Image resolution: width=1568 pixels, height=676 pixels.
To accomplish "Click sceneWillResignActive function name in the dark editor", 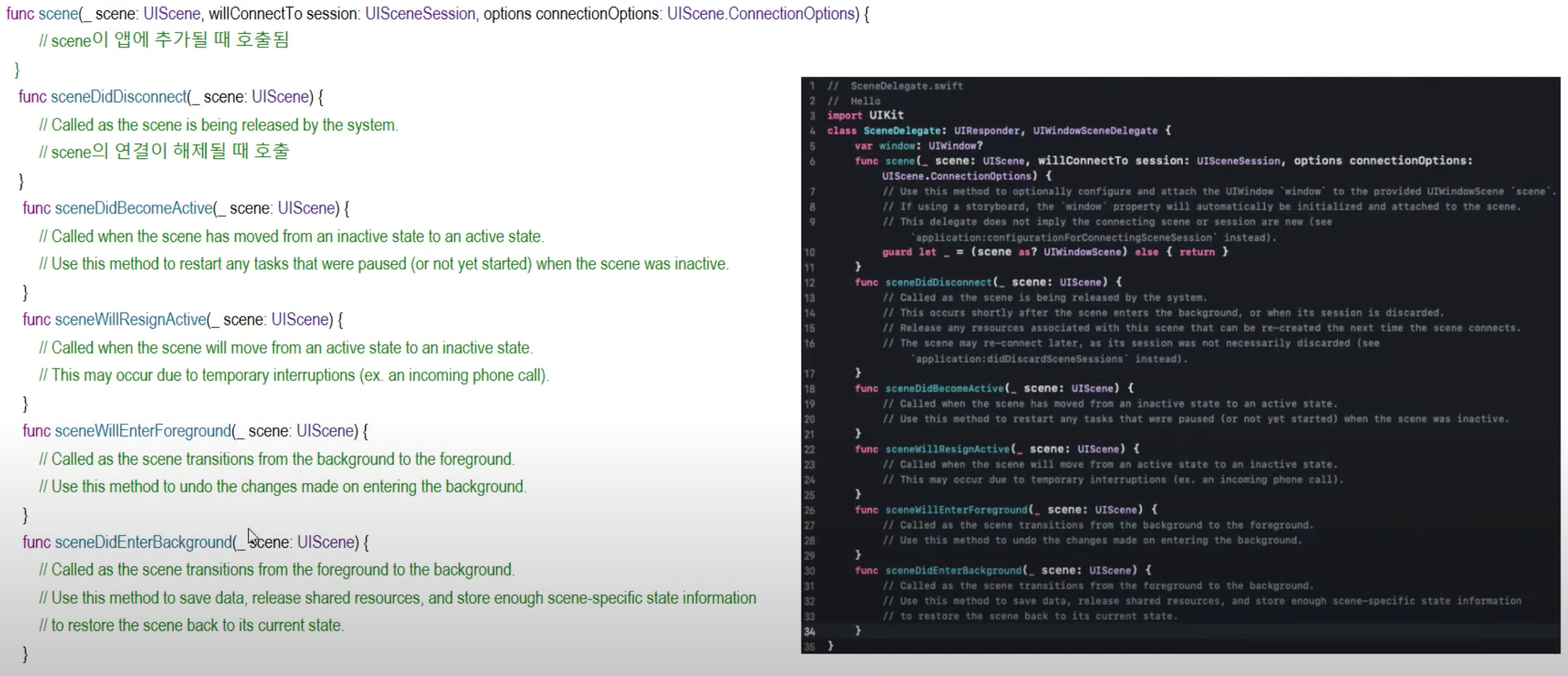I will coord(947,449).
